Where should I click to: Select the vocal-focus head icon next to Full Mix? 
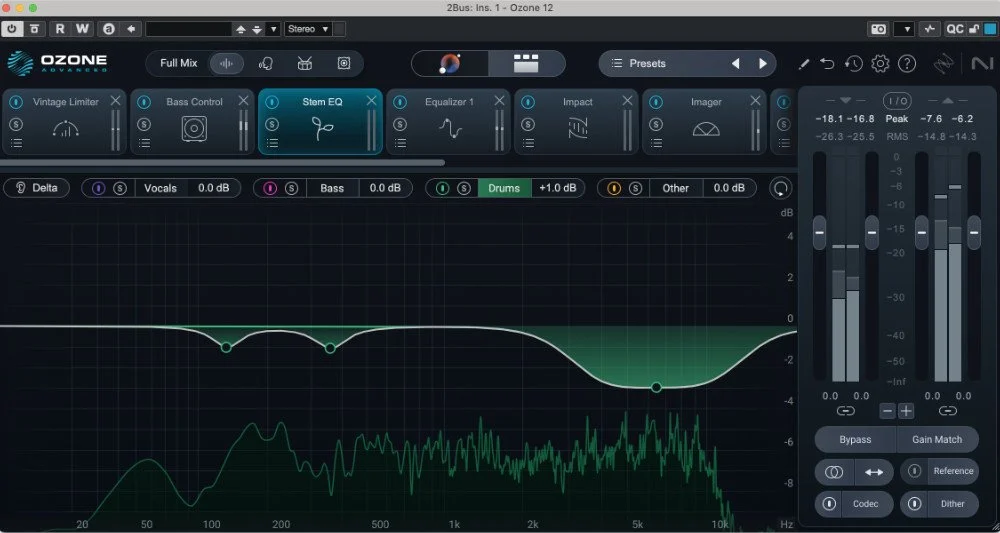click(x=265, y=63)
